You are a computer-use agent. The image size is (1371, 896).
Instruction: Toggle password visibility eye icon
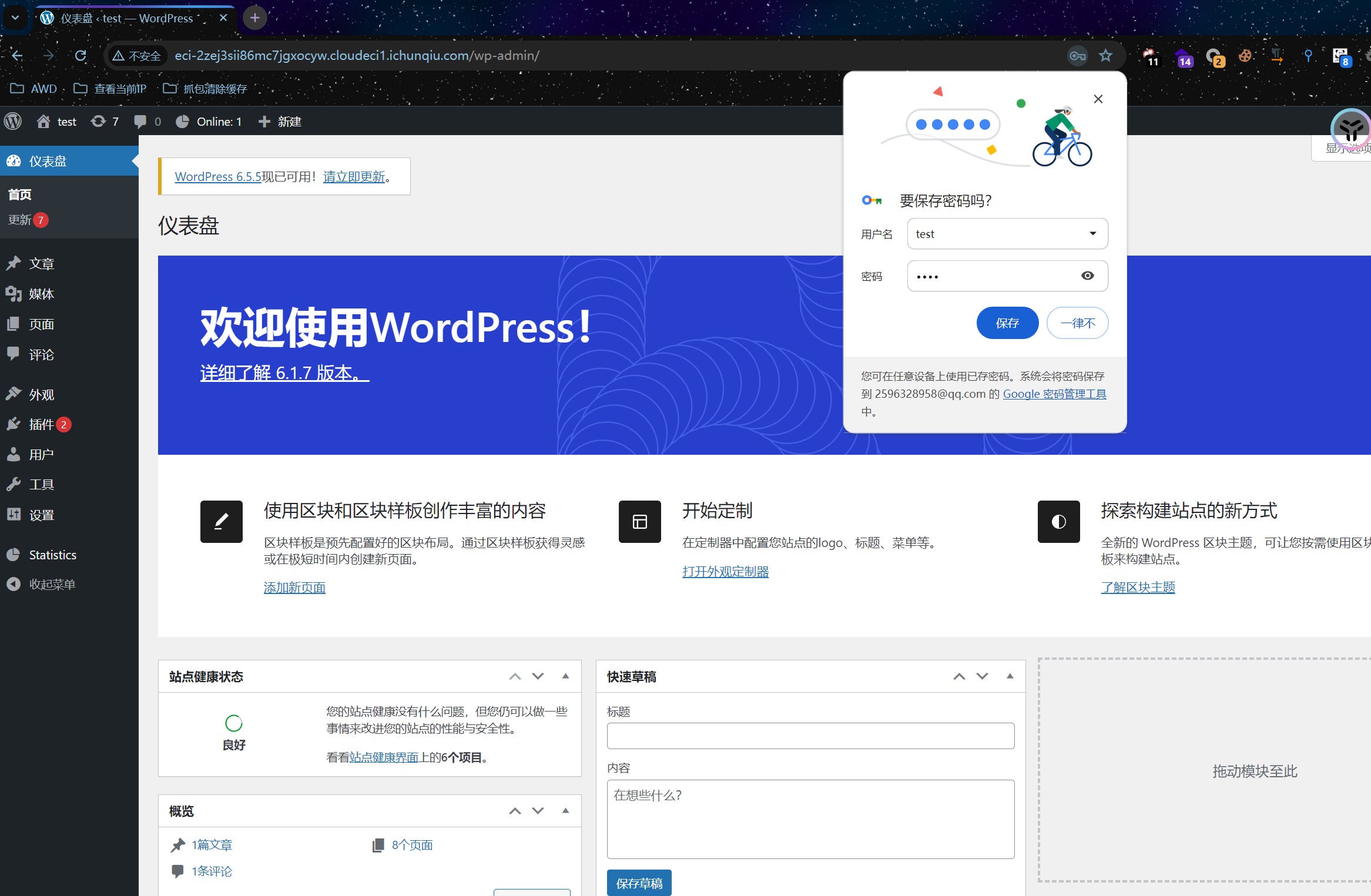coord(1088,276)
